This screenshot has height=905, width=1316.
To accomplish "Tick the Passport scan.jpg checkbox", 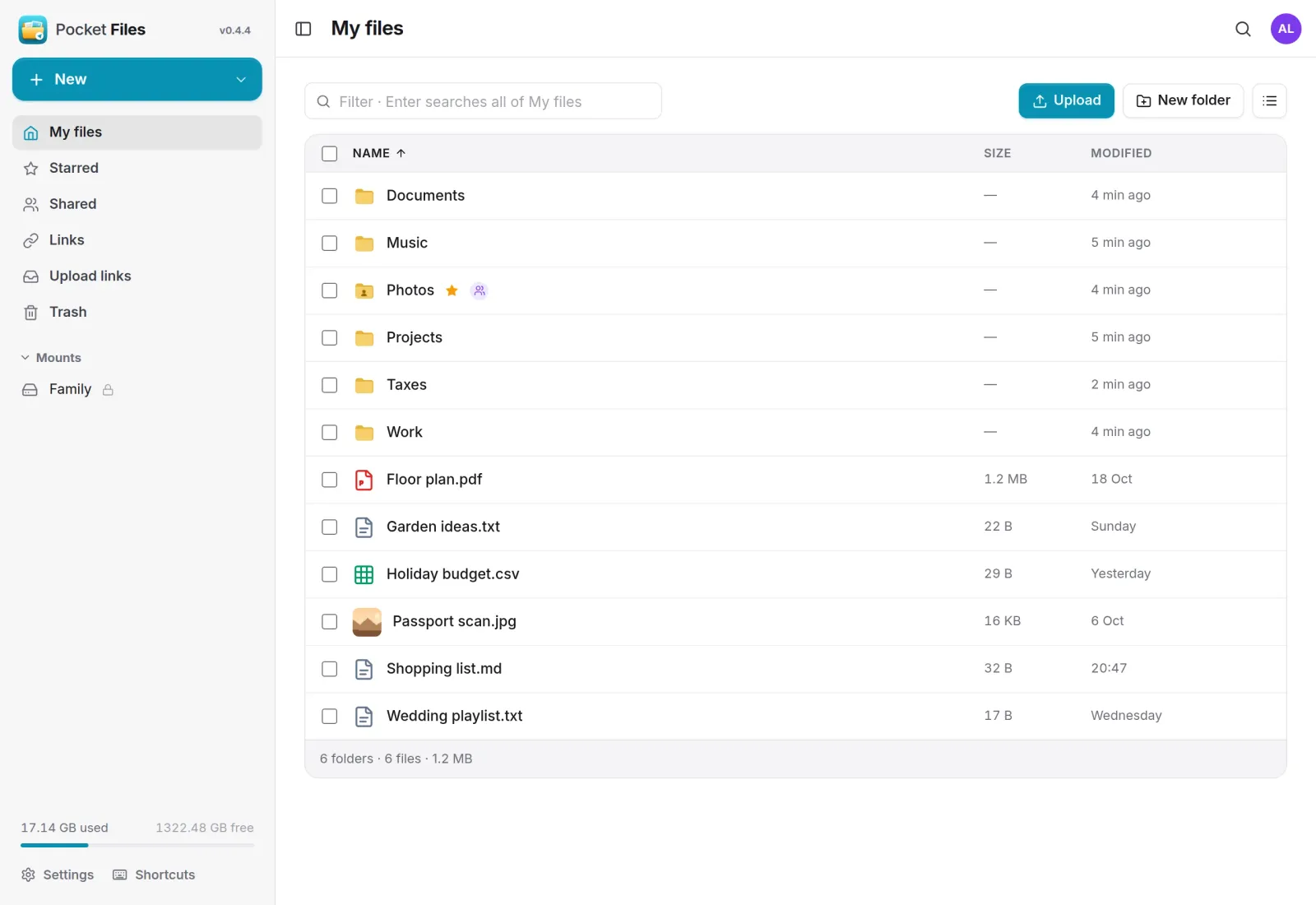I will click(329, 622).
